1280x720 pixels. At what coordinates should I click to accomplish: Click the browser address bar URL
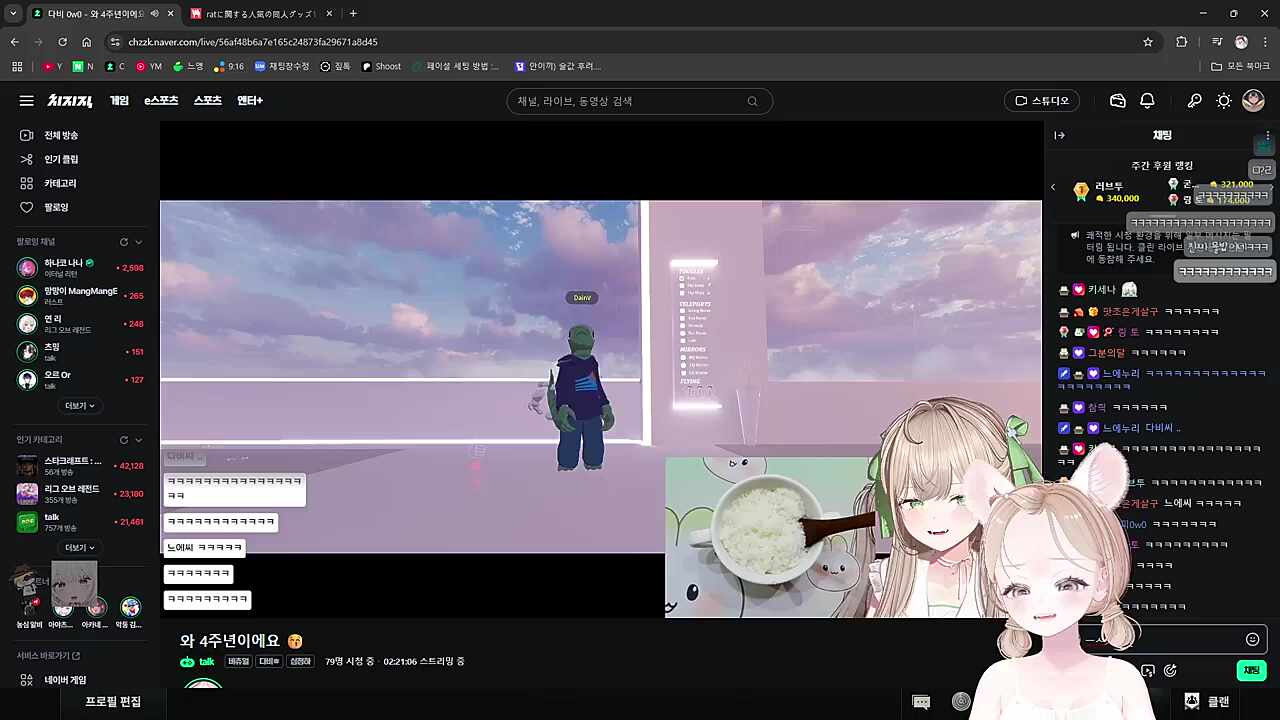point(253,42)
